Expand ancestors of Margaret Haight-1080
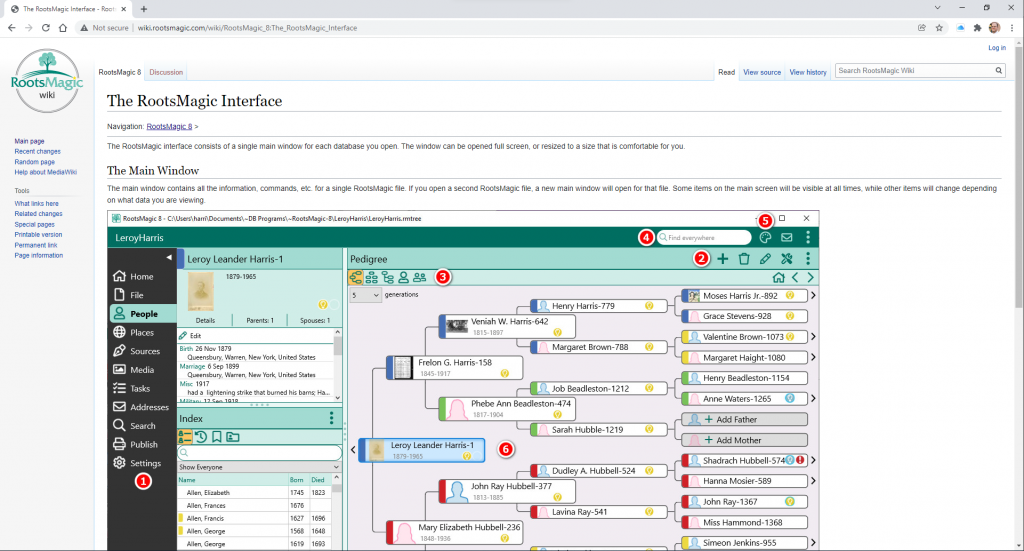This screenshot has height=551, width=1024. (x=813, y=358)
